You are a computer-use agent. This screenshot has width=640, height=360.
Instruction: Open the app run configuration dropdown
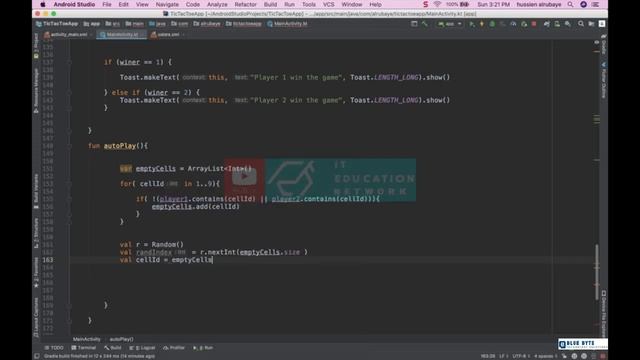pyautogui.click(x=450, y=24)
